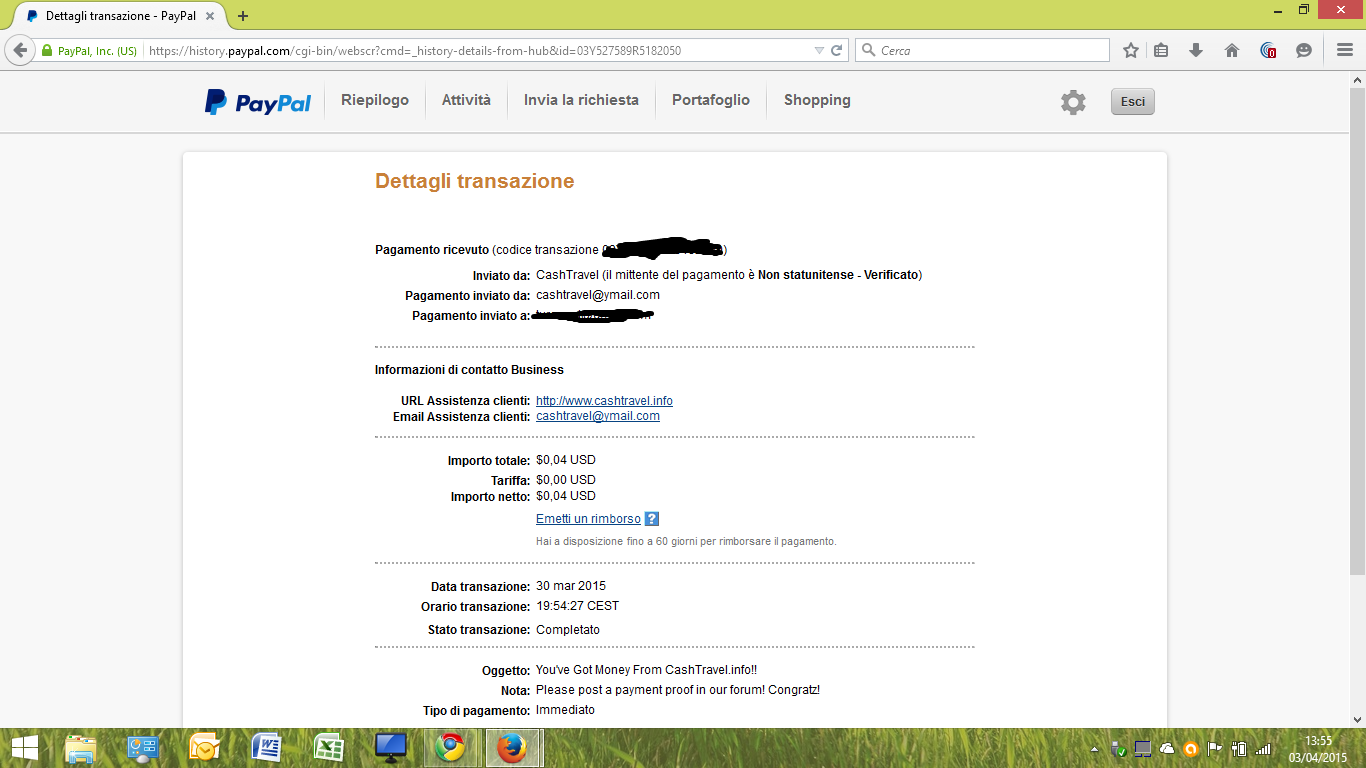
Task: Open the Attività menu item
Action: (x=466, y=100)
